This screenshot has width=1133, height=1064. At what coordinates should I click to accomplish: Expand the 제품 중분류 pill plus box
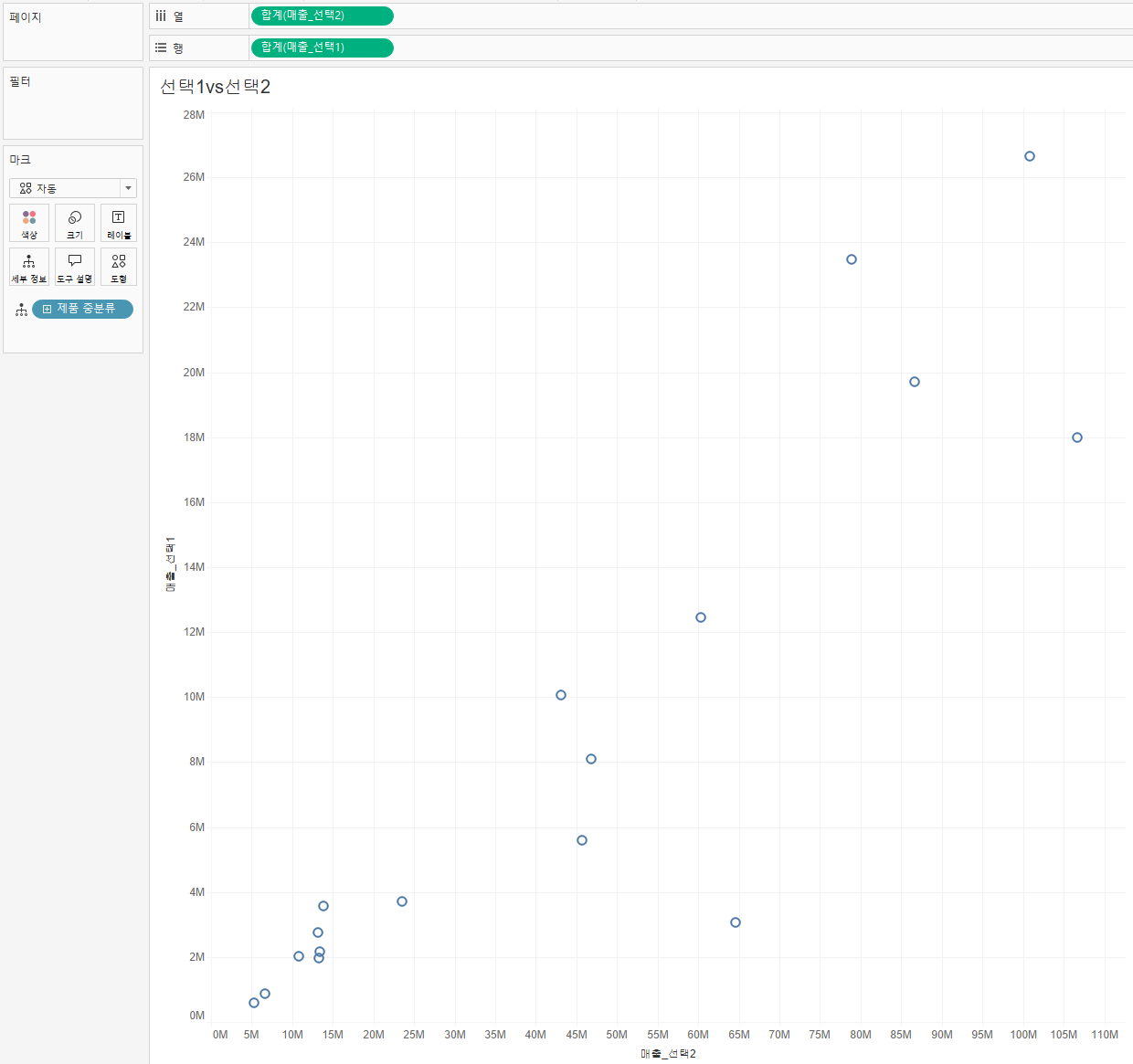point(48,310)
